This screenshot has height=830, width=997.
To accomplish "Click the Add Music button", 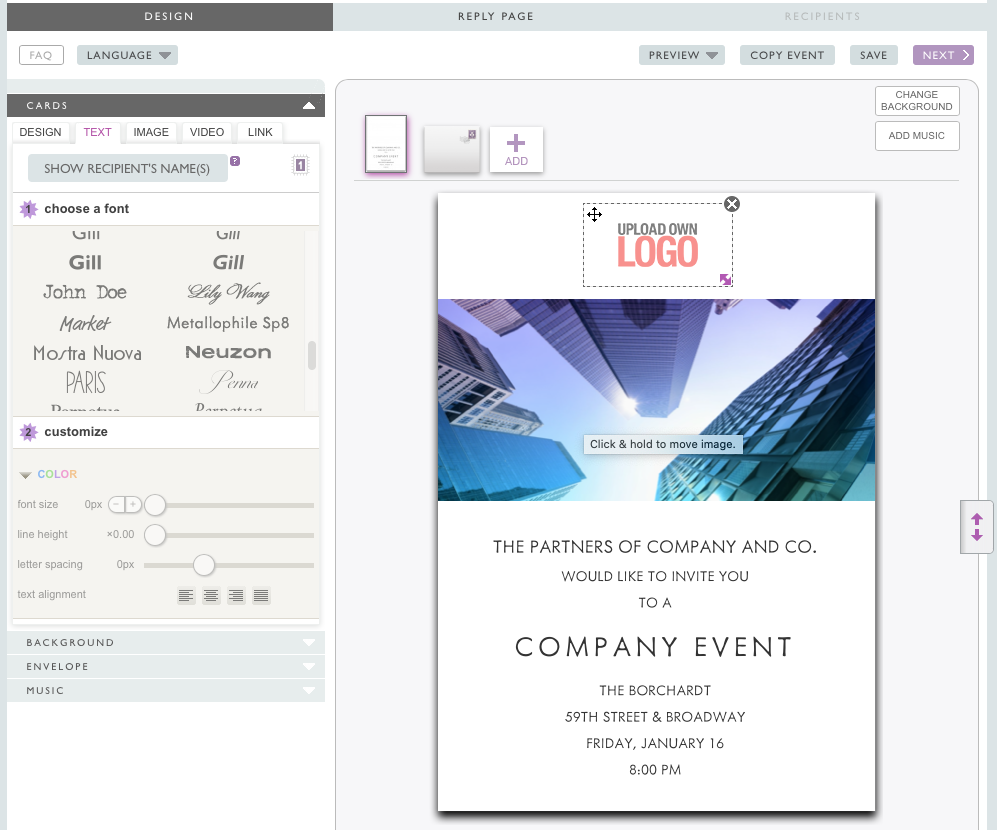I will [x=917, y=136].
